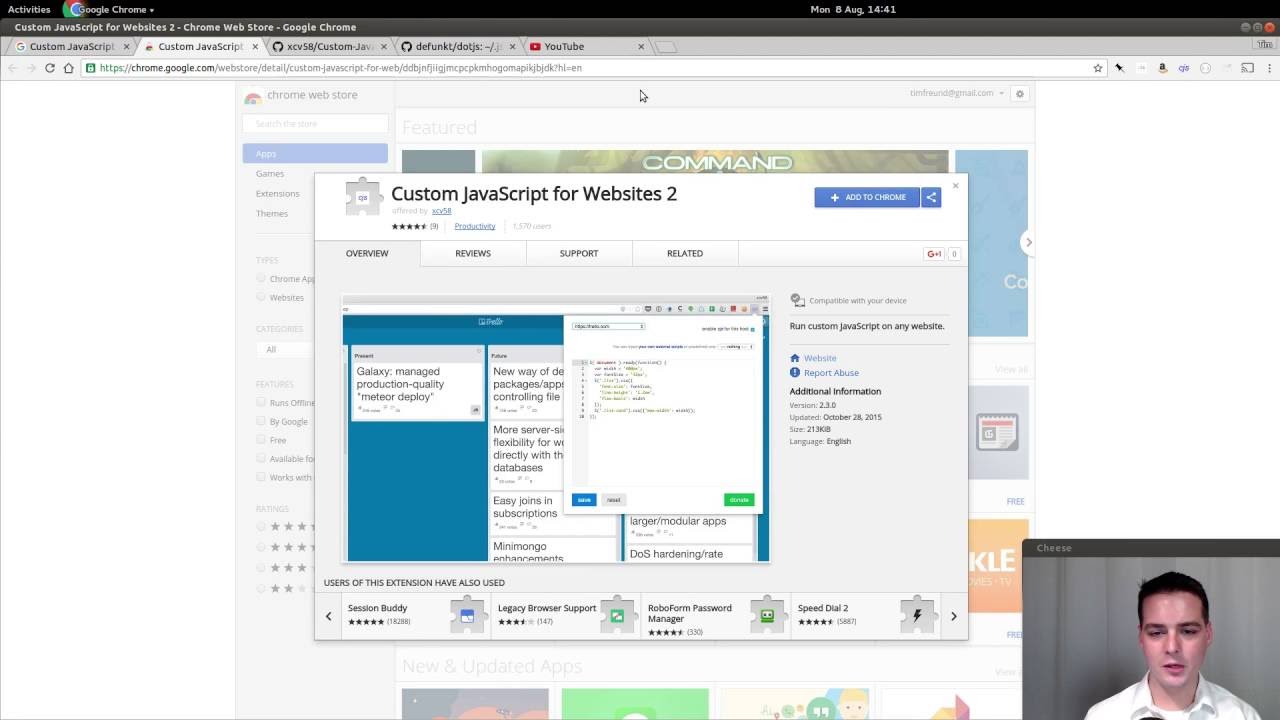Click the Report Abuse link
The height and width of the screenshot is (720, 1280).
point(831,373)
